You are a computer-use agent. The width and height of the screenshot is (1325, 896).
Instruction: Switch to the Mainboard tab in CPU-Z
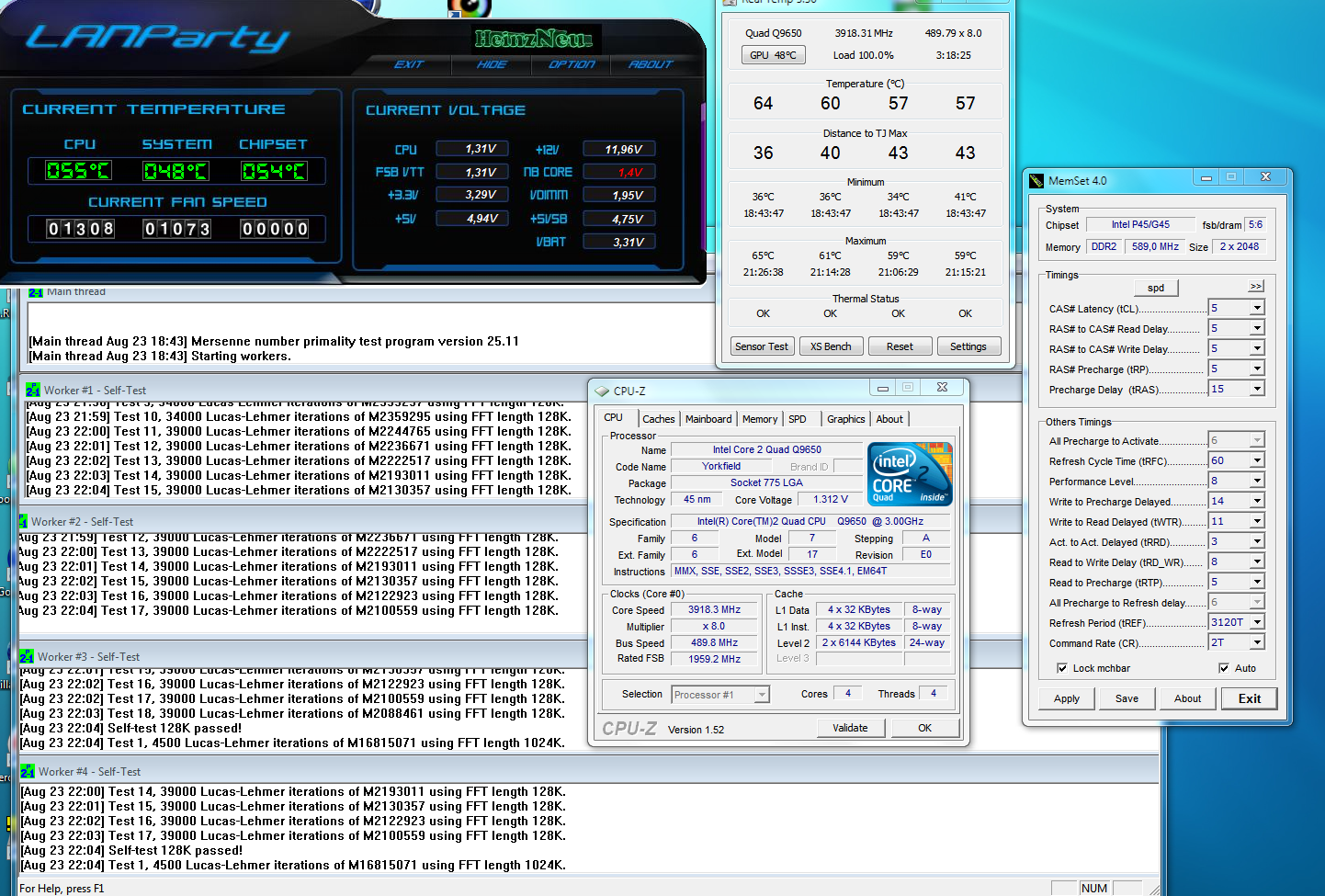click(708, 419)
